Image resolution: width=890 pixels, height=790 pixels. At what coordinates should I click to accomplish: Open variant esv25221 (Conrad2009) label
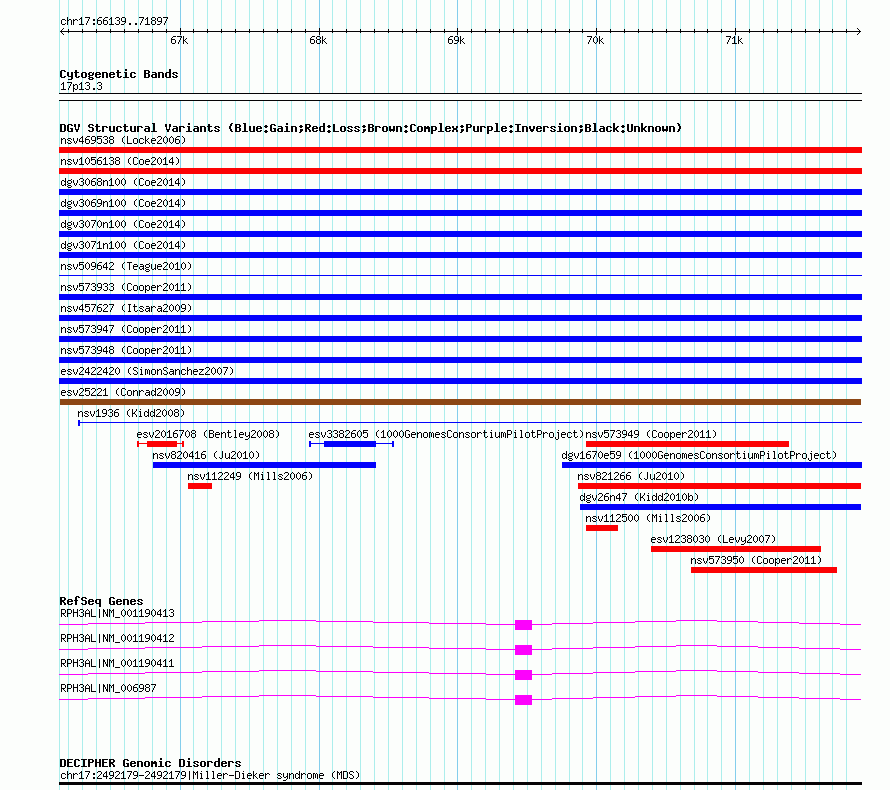123,392
